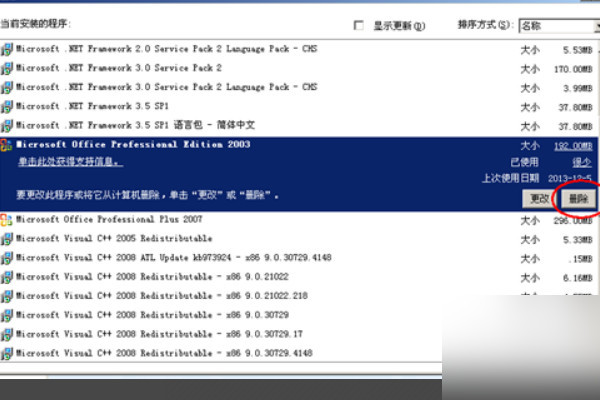Click the Office Professional Edition 2003 icon
The height and width of the screenshot is (400, 600).
(x=6, y=145)
